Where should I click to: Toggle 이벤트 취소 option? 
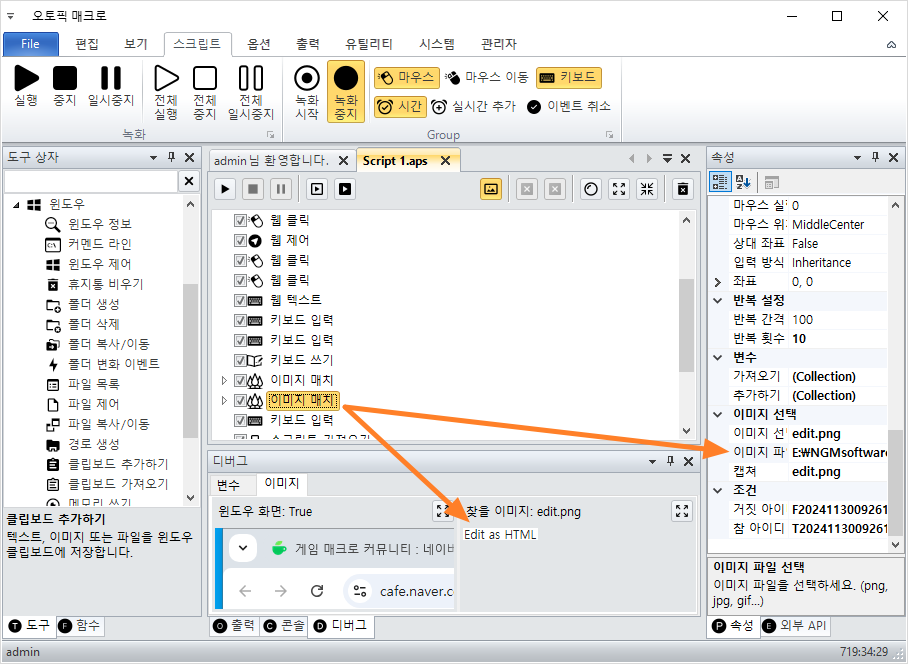[569, 107]
